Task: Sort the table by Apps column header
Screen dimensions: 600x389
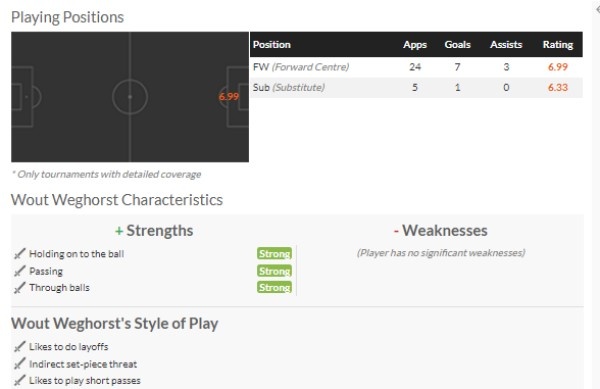Action: click(415, 45)
